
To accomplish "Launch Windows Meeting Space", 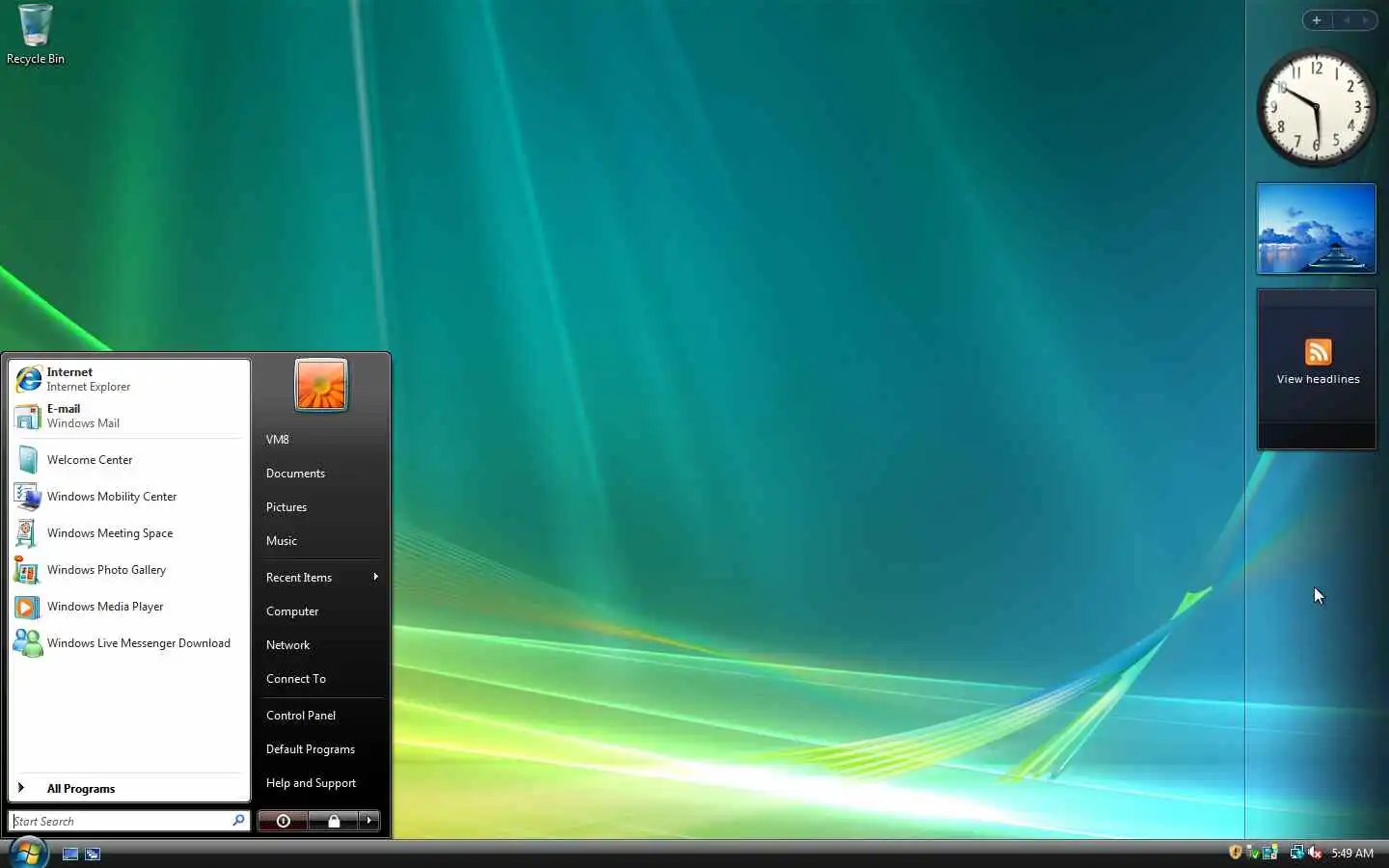I will [x=129, y=533].
